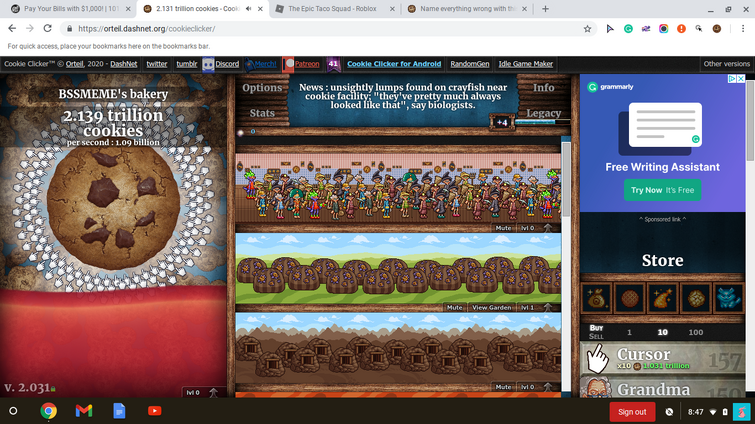The image size is (755, 424).
Task: Switch to the Pay Your Bills with $1,000 tab
Action: pyautogui.click(x=71, y=9)
